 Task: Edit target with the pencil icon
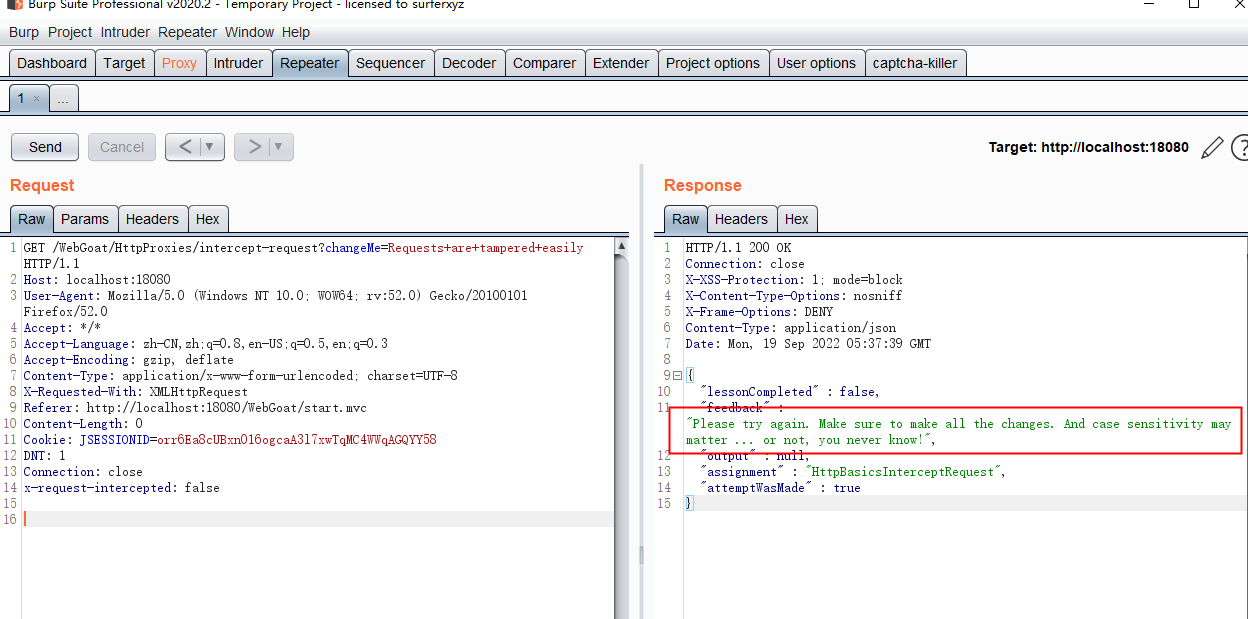1212,148
